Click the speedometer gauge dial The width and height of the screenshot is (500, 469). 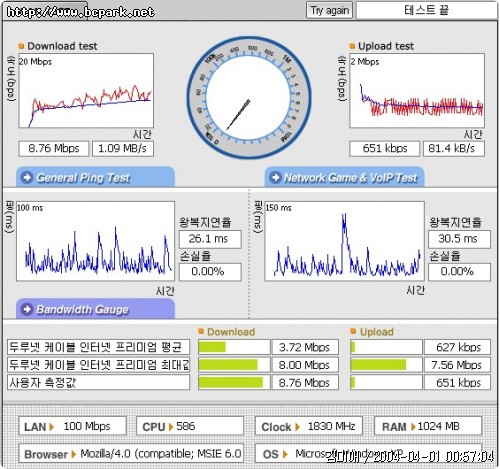tap(249, 98)
